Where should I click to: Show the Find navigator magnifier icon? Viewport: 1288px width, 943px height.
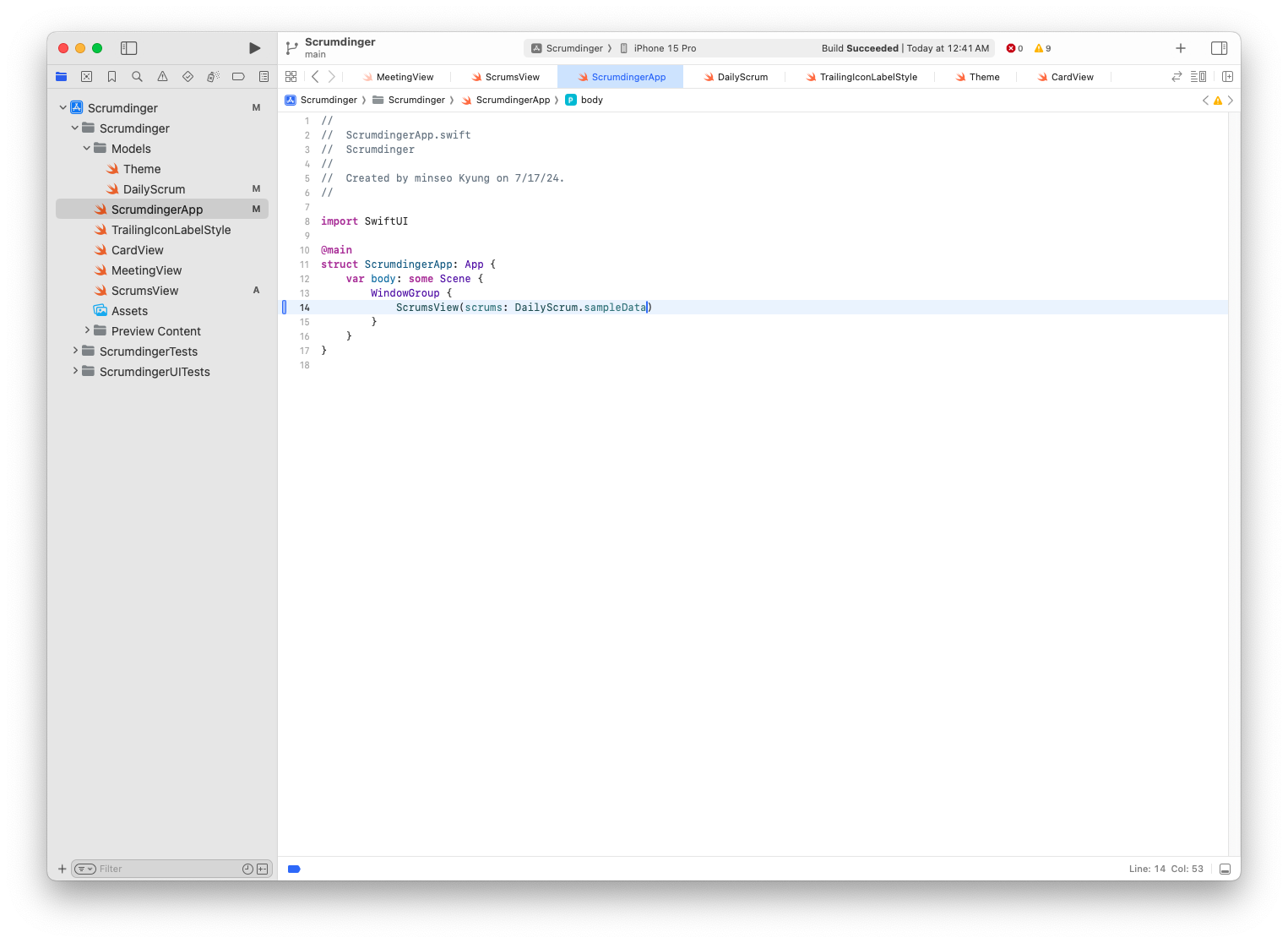coord(137,77)
